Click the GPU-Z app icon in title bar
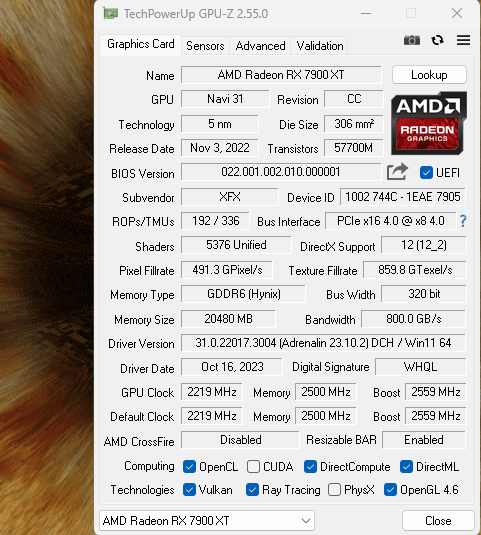The width and height of the screenshot is (481, 535). [x=111, y=14]
